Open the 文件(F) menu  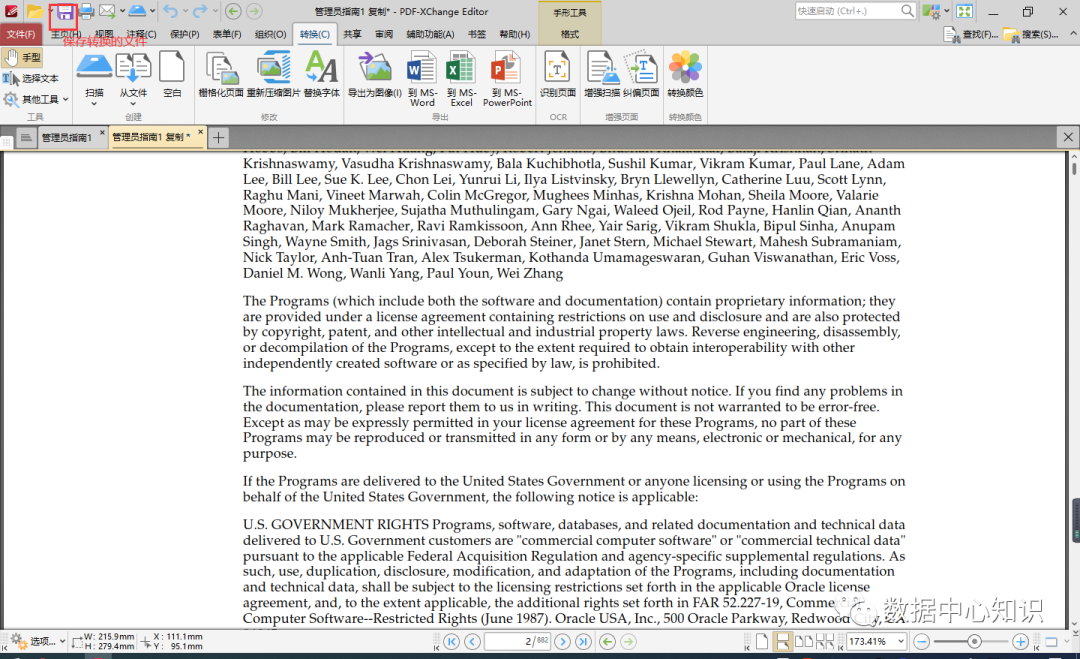pos(21,34)
